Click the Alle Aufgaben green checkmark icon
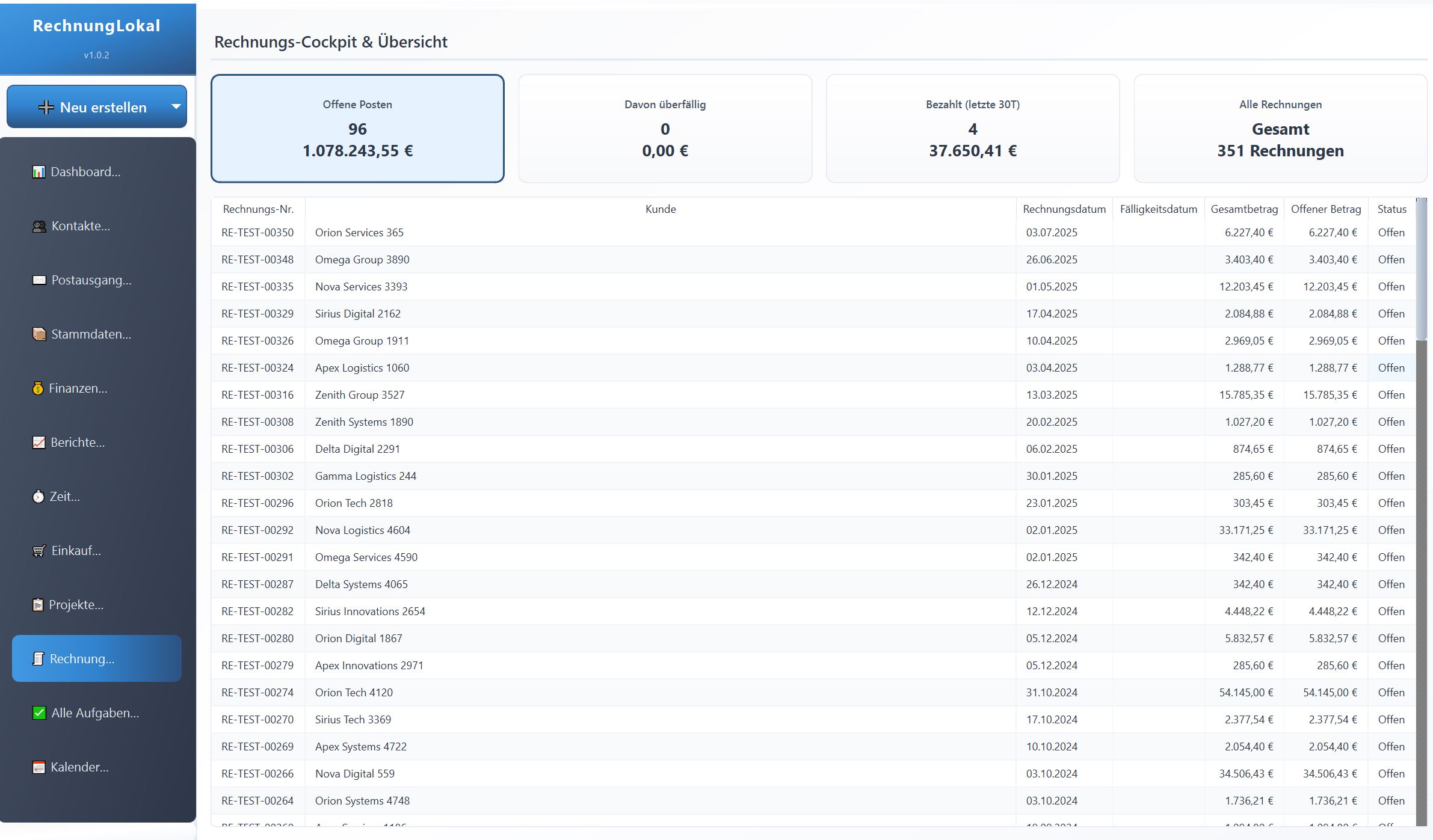The width and height of the screenshot is (1433, 840). (x=39, y=713)
